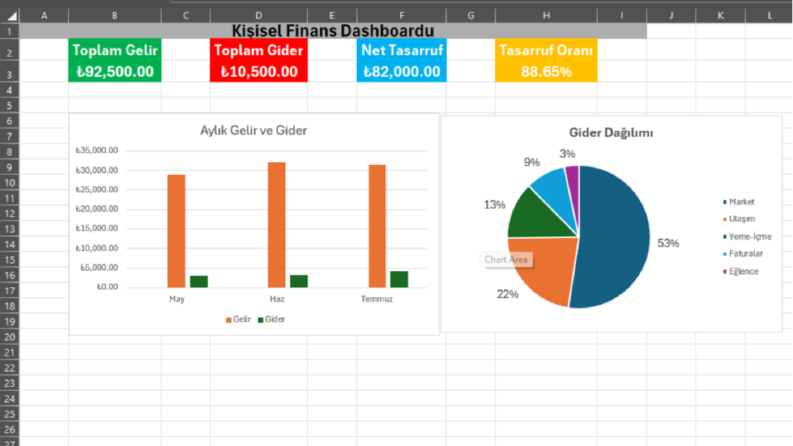Select column F header
The height and width of the screenshot is (446, 793).
click(x=402, y=16)
